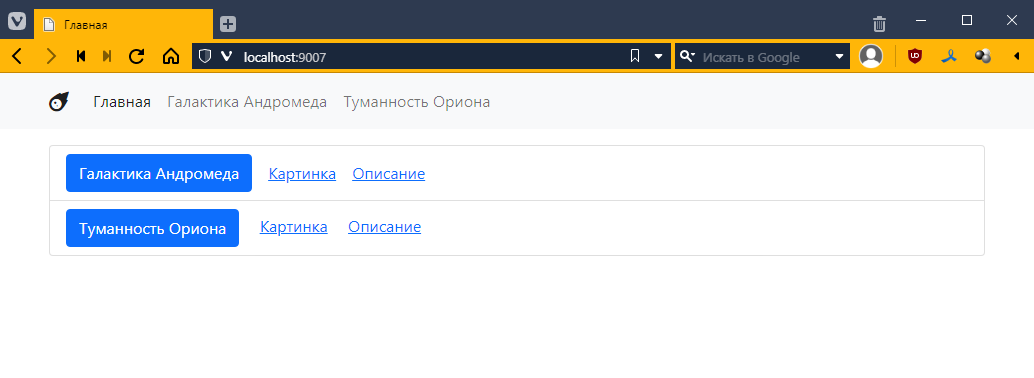Select the Главная browser tab
This screenshot has height=378, width=1034.
[123, 25]
